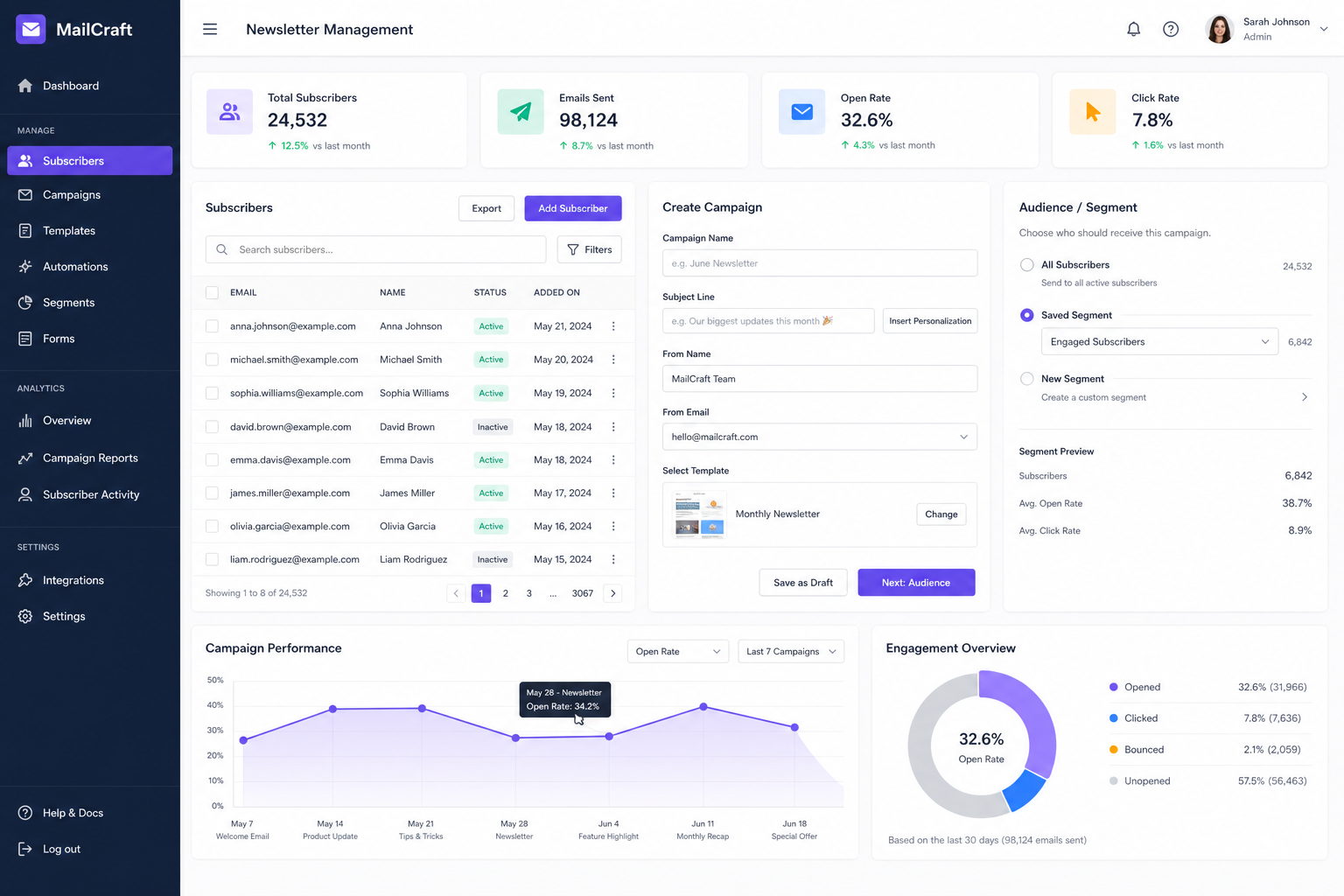Expand the New Segment chevron arrow
1344x896 pixels.
click(1305, 397)
